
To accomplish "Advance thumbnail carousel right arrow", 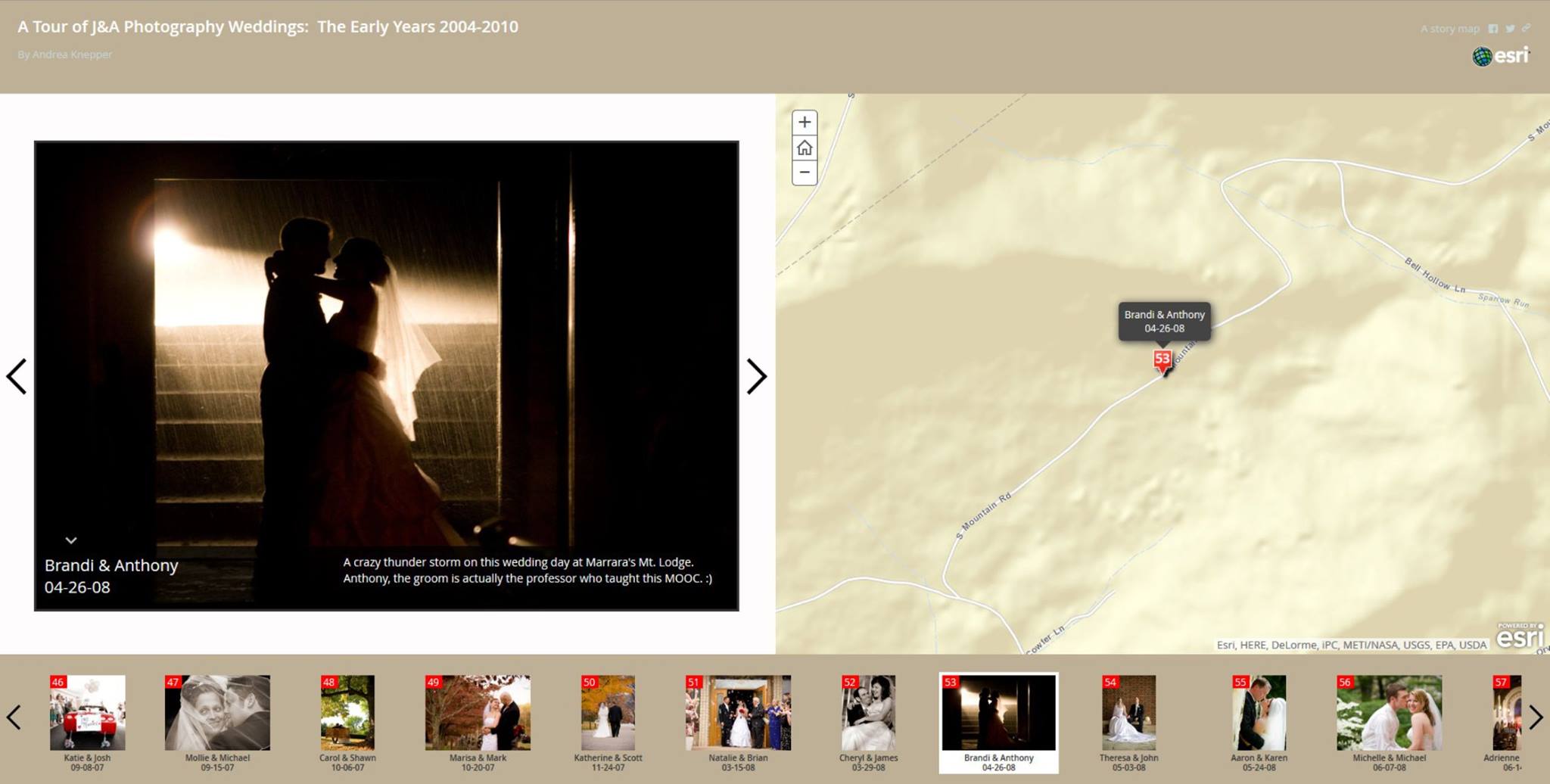I will tap(1535, 717).
